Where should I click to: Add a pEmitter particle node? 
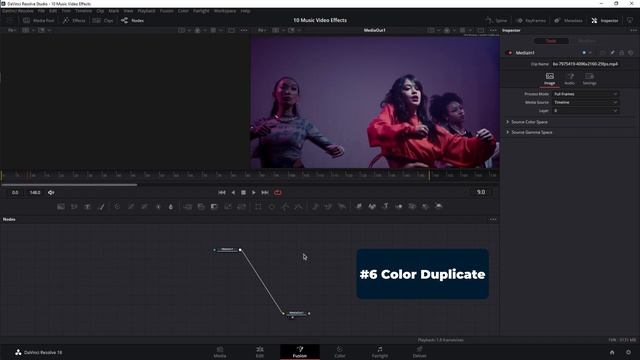click(x=315, y=207)
